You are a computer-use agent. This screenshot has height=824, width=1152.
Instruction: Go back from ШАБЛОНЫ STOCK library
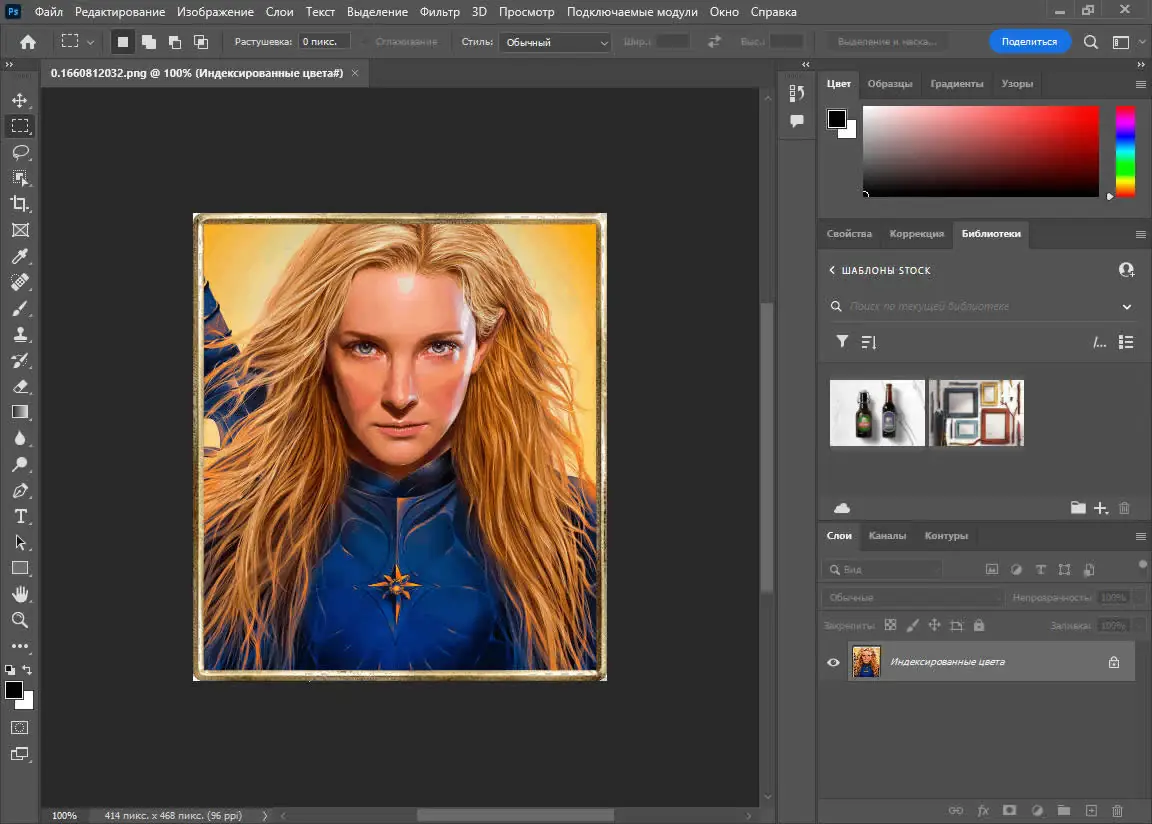coord(832,270)
